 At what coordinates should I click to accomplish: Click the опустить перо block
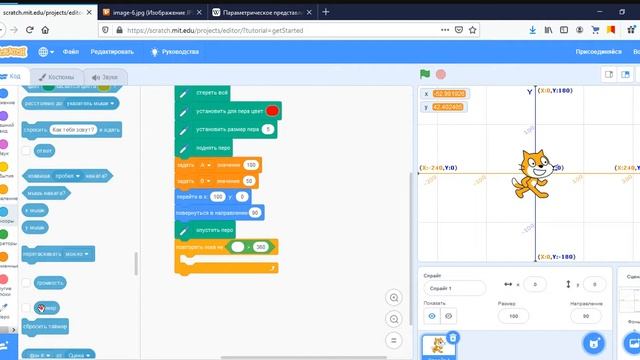(x=205, y=230)
